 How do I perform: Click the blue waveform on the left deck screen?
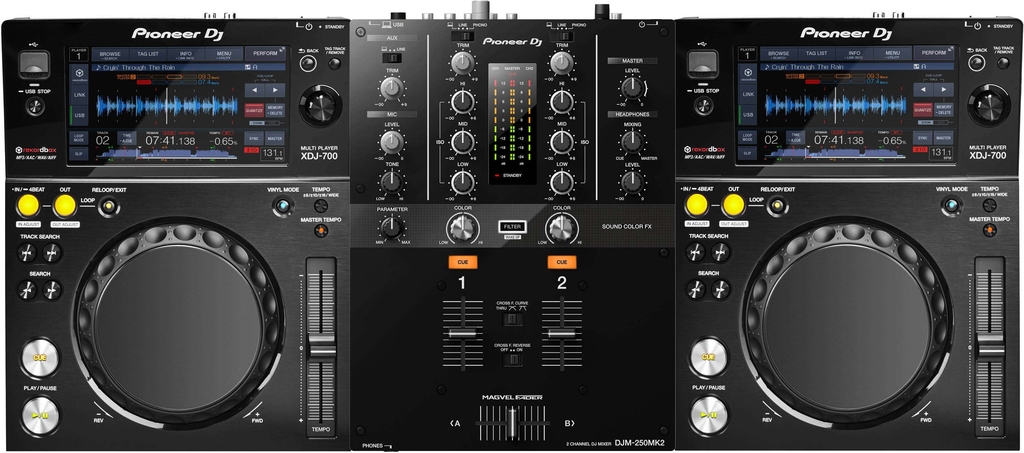pyautogui.click(x=167, y=106)
